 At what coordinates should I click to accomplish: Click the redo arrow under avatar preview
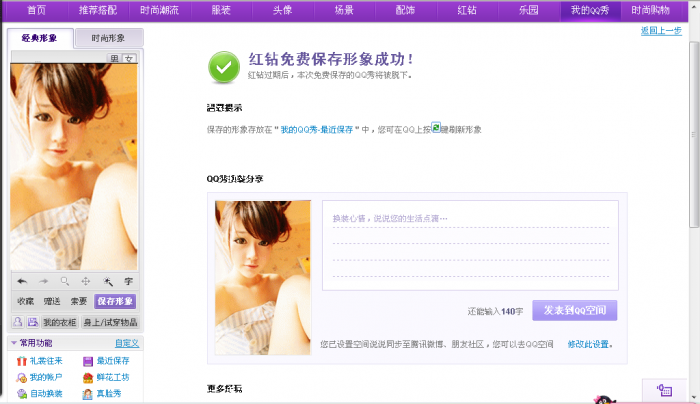[43, 281]
